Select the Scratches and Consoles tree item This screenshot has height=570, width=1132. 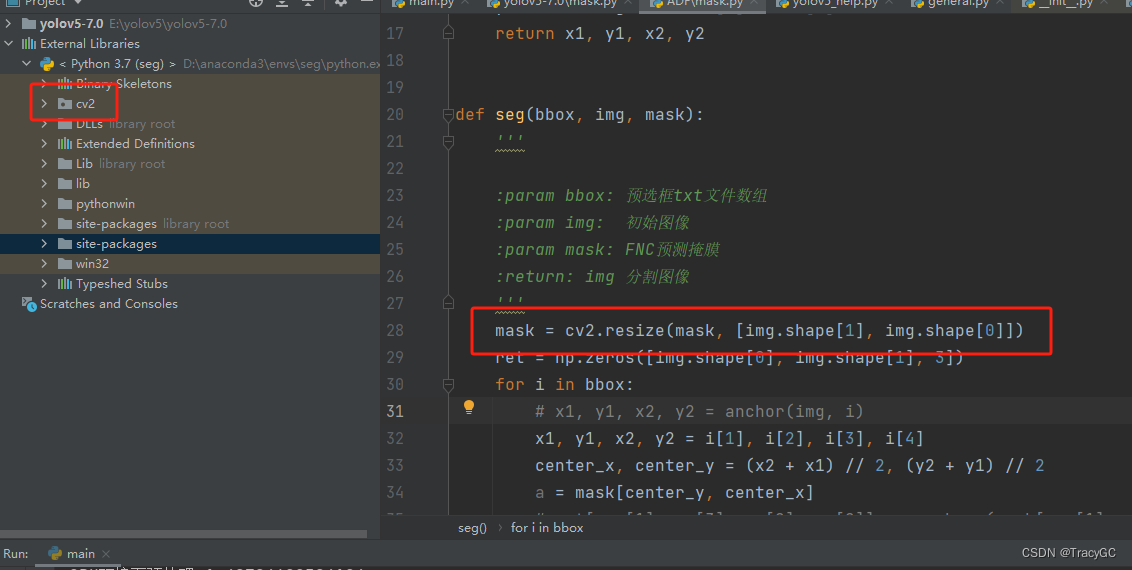click(x=190, y=304)
